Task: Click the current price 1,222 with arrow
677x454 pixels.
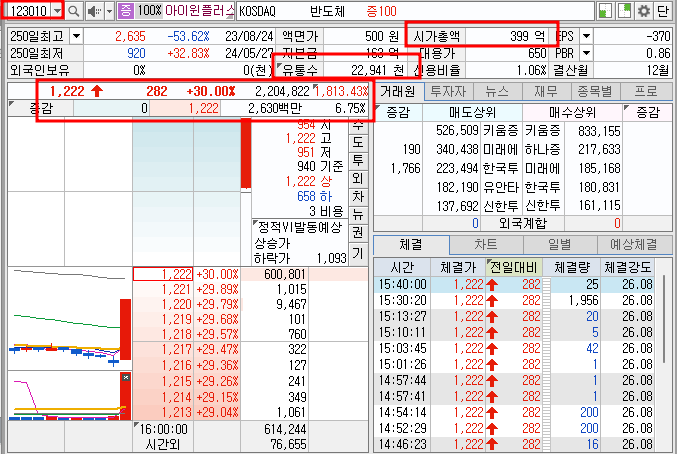Action: coord(76,91)
